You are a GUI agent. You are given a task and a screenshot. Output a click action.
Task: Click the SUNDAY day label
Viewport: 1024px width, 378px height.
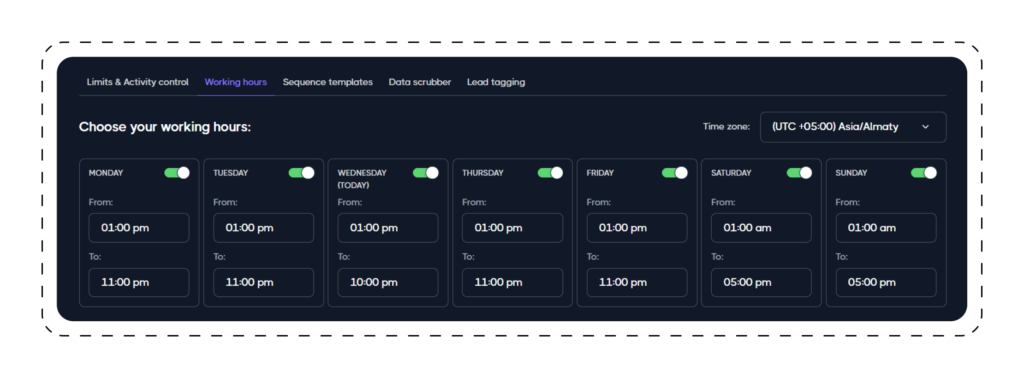pyautogui.click(x=852, y=173)
